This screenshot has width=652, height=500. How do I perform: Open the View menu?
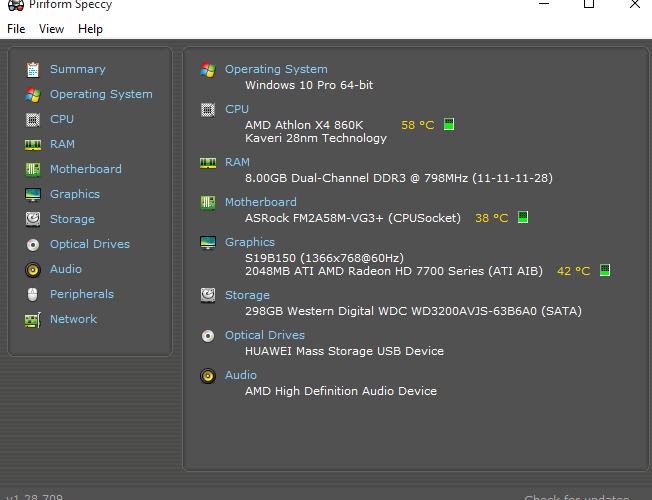point(51,29)
